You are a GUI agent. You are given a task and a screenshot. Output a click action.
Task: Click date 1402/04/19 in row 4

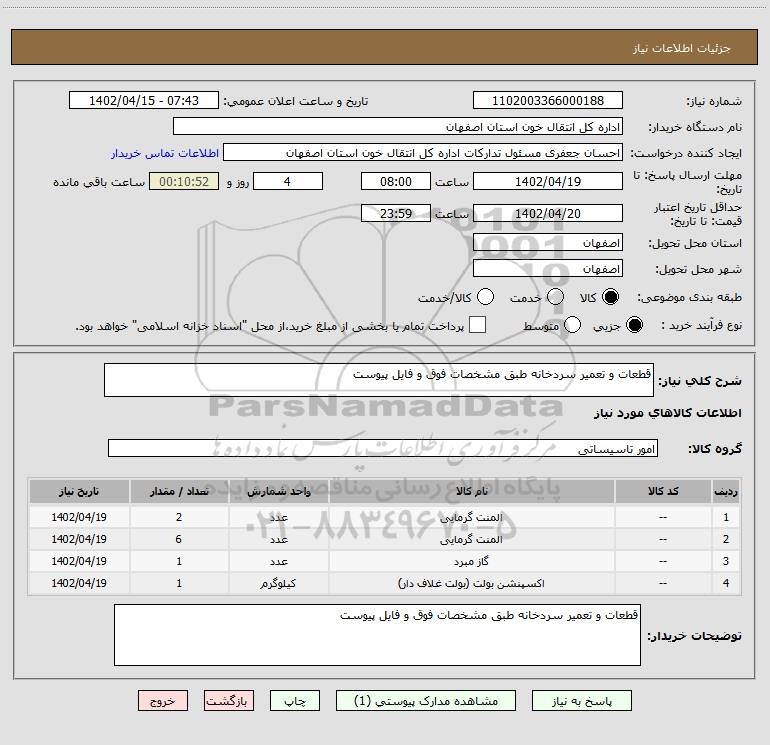coord(79,583)
